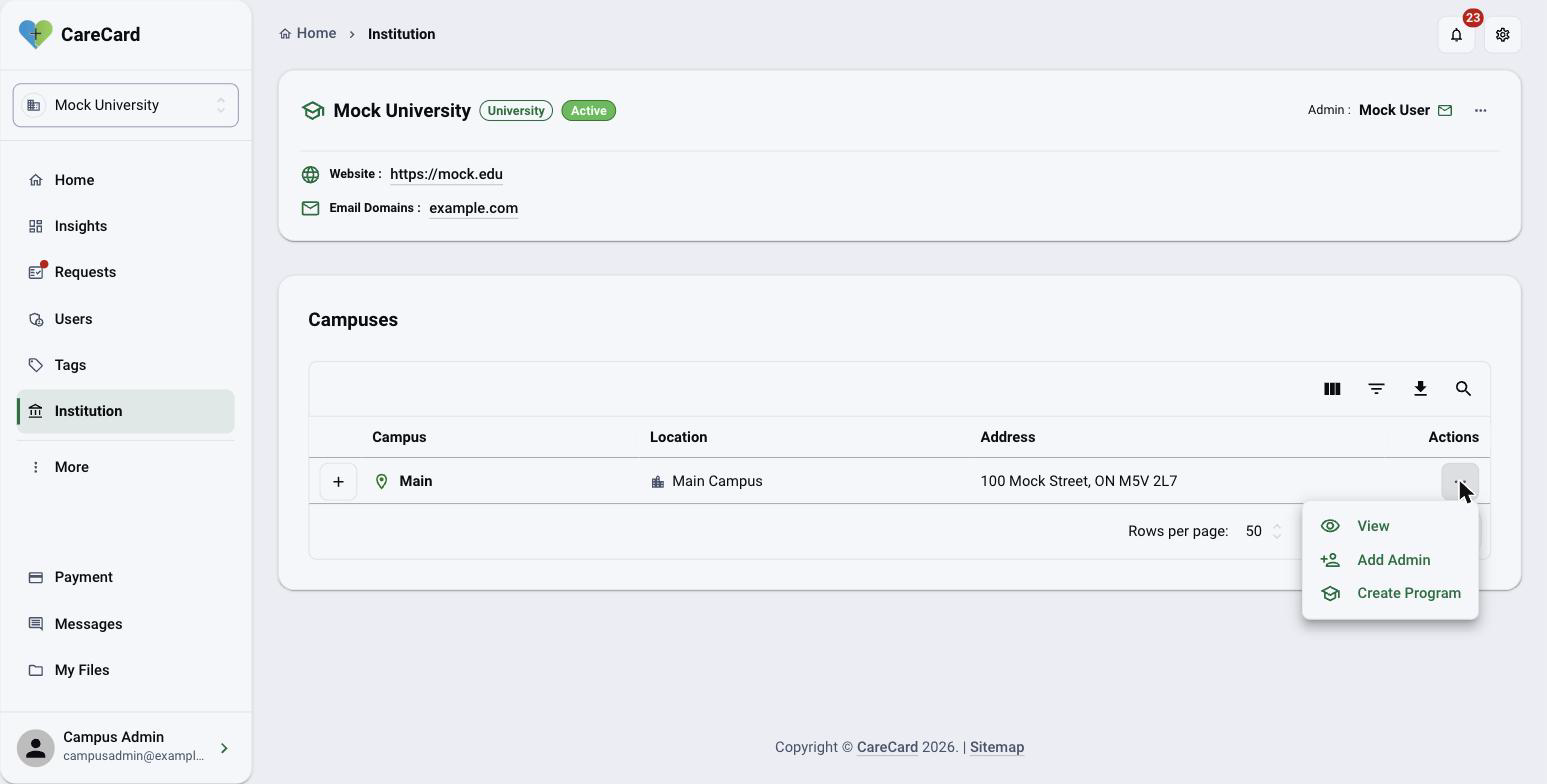
Task: Open settings gear in top bar
Action: pyautogui.click(x=1502, y=35)
